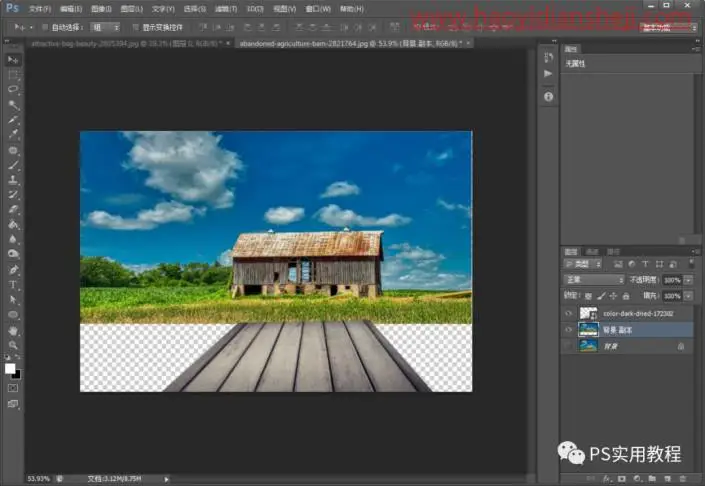The image size is (705, 486).
Task: Select the Lasso tool
Action: [x=13, y=89]
